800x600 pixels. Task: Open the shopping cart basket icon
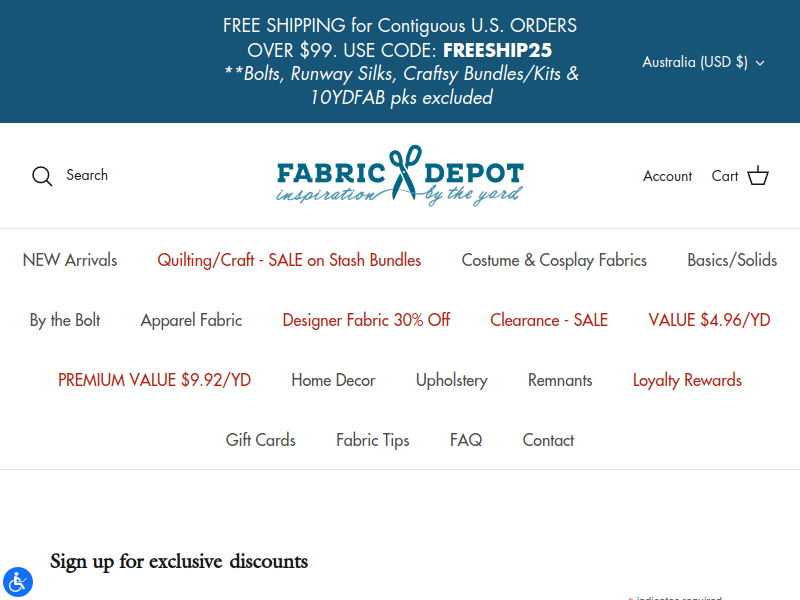(758, 176)
